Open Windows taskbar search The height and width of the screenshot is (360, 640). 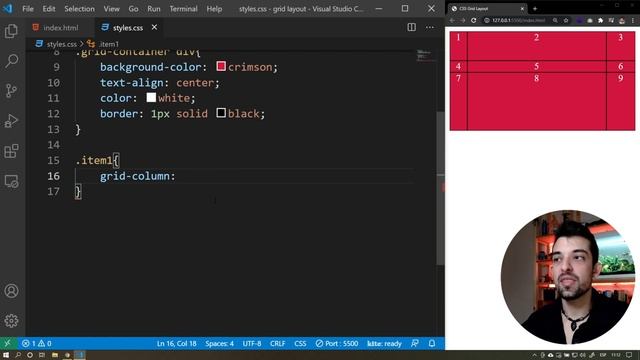[18, 355]
